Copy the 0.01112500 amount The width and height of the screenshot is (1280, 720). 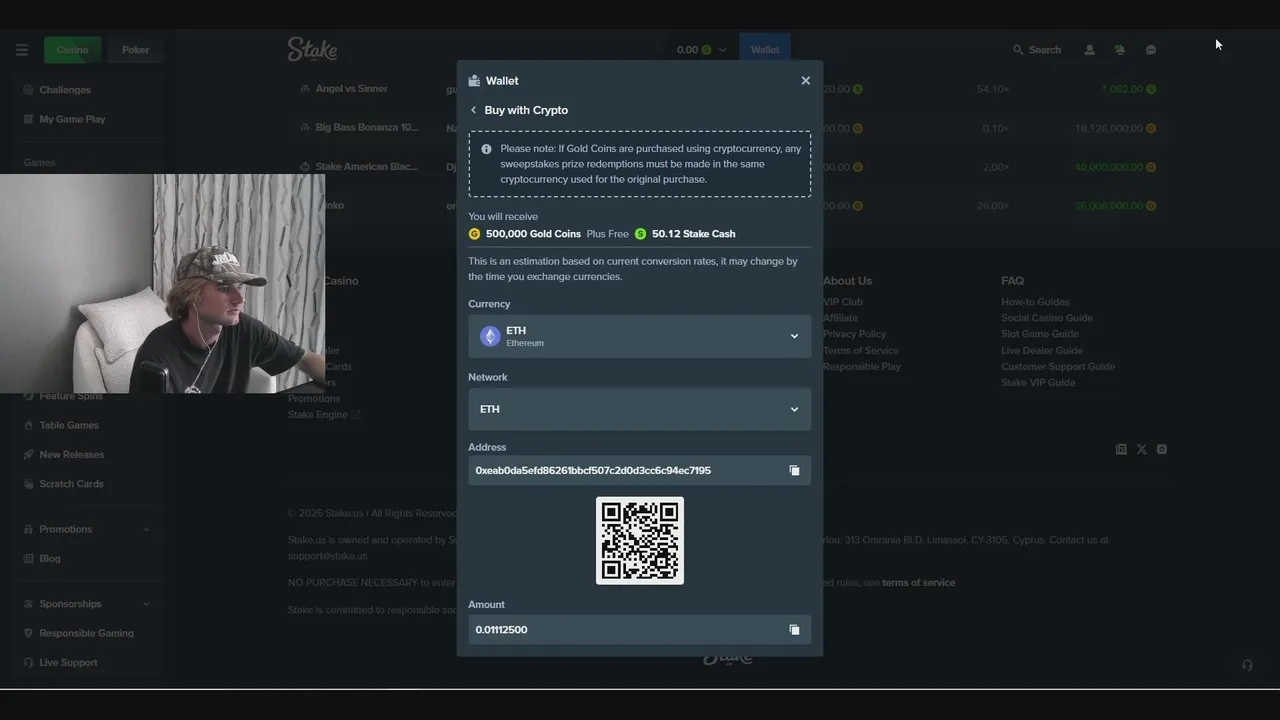pos(794,629)
